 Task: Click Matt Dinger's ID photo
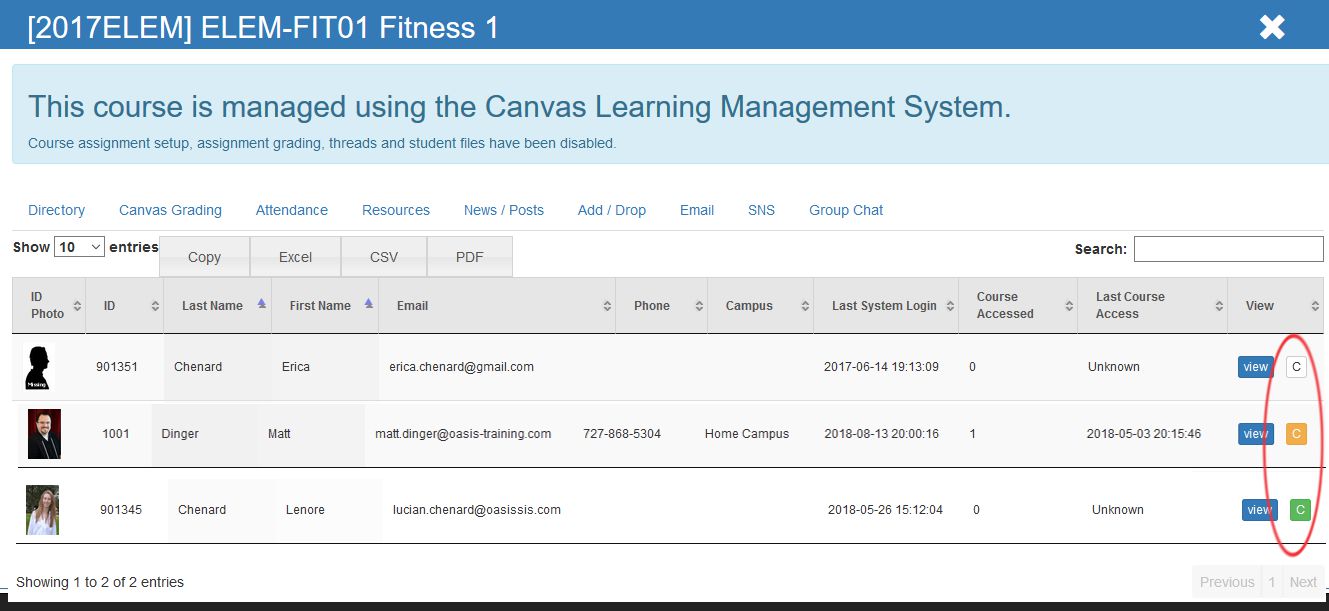[x=44, y=434]
